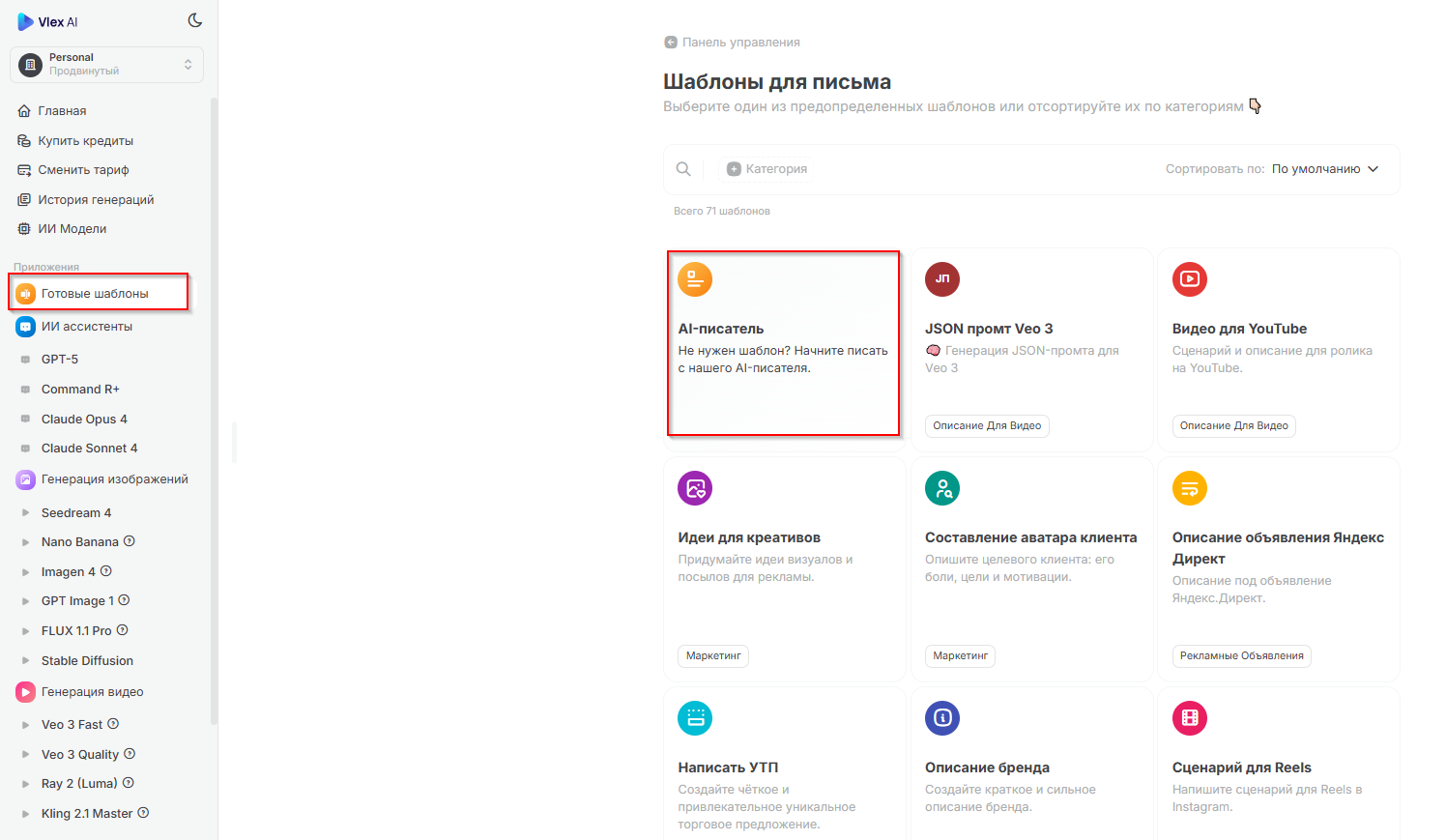Screen dimensions: 1446x840
Task: Open the По умолчанию sort dropdown
Action: click(1325, 169)
